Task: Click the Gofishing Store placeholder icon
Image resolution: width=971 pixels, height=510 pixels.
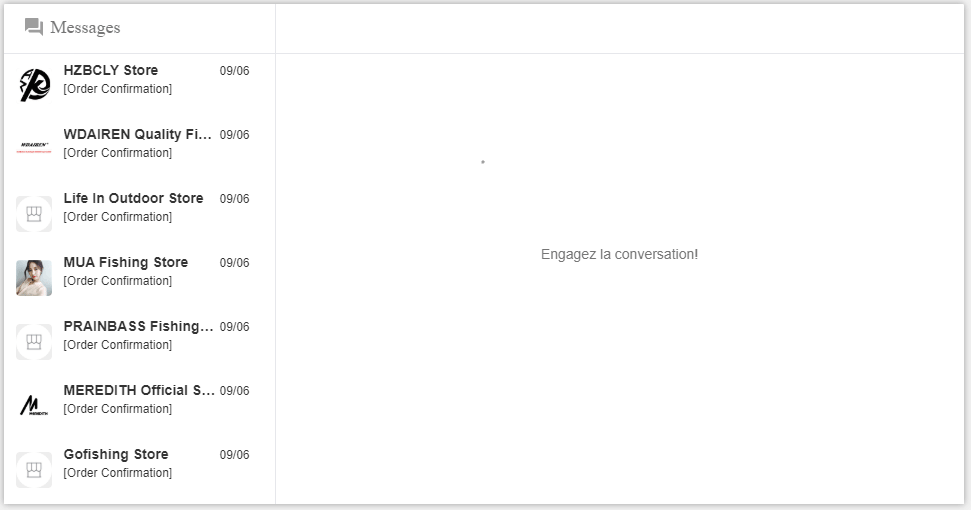Action: (x=34, y=469)
